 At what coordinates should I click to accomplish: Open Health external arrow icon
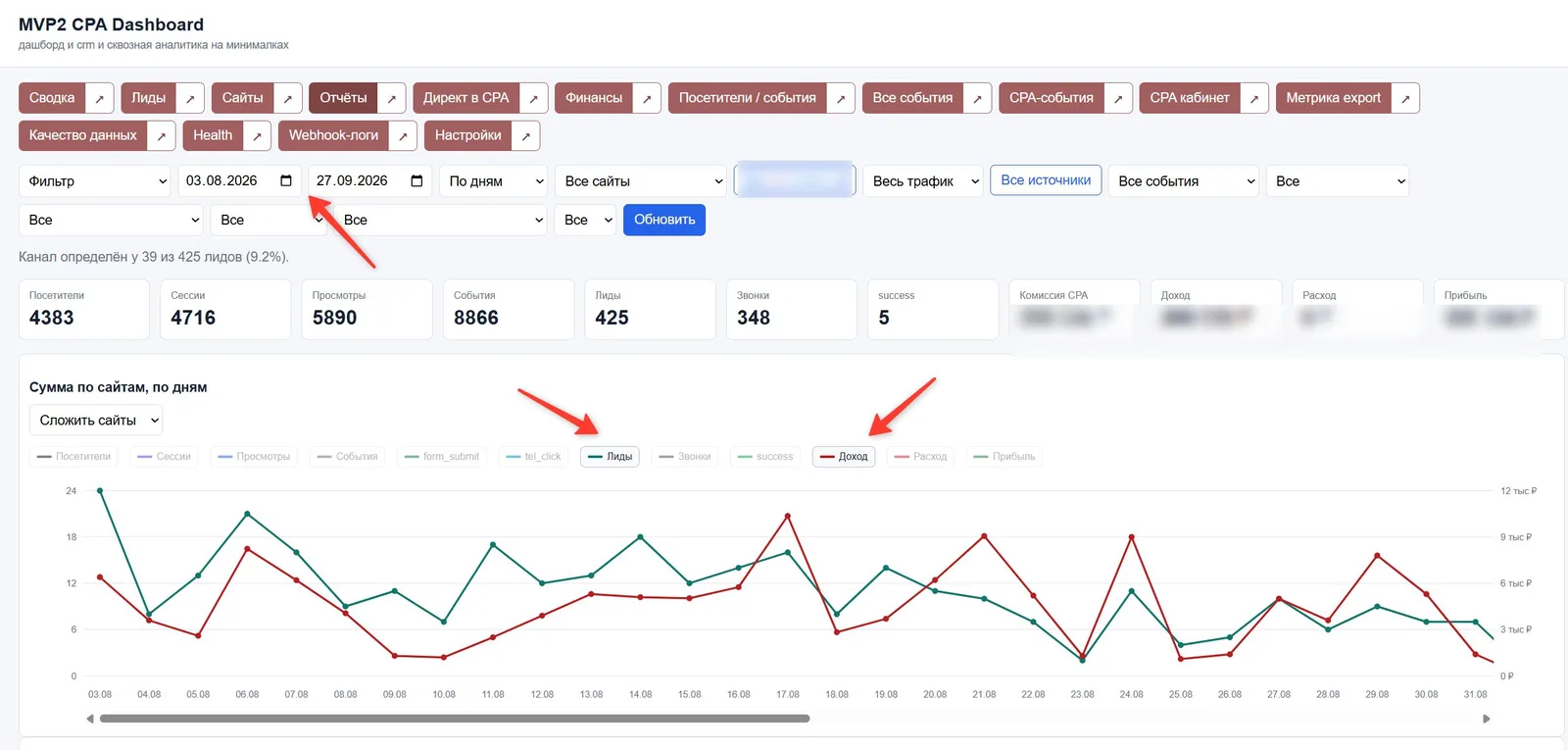coord(257,135)
